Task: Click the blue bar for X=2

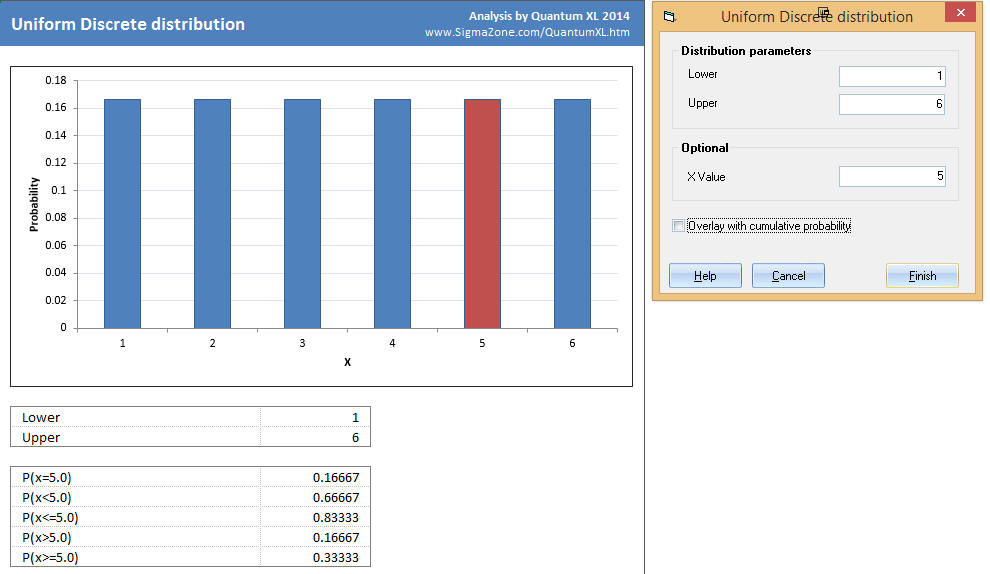Action: (212, 213)
